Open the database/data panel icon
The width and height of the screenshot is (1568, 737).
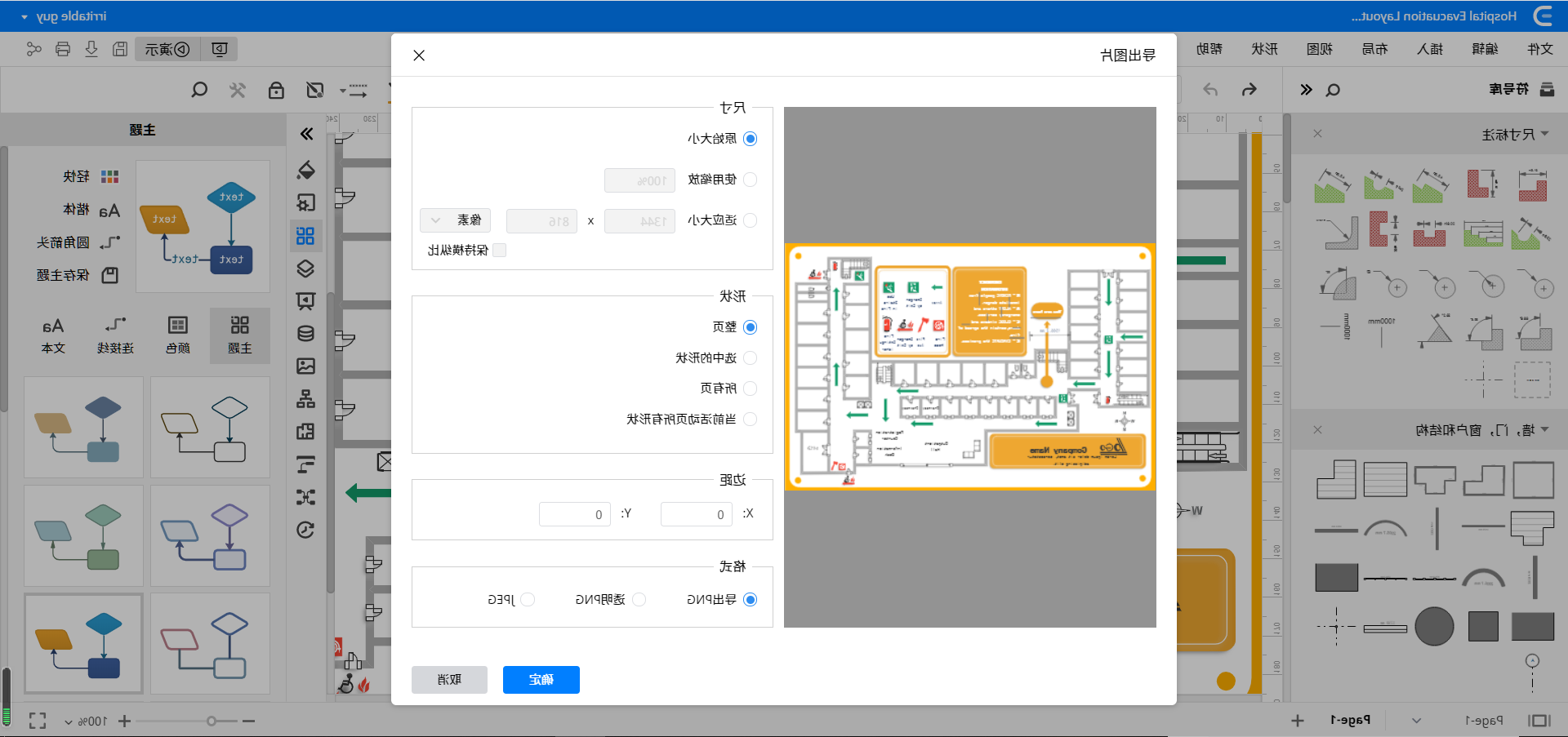coord(305,333)
